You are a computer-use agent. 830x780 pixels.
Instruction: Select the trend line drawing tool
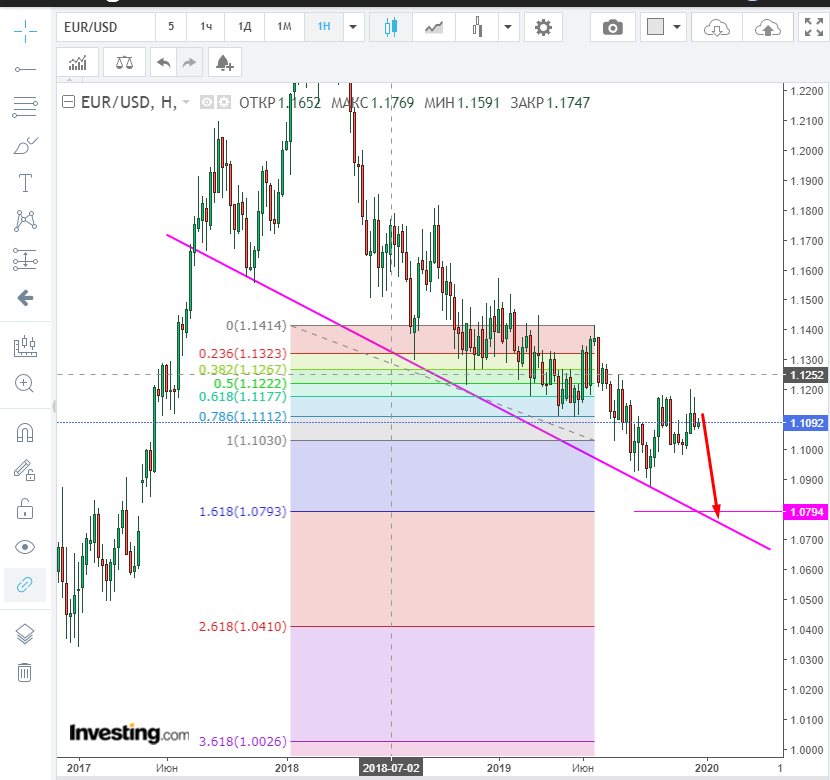(25, 69)
